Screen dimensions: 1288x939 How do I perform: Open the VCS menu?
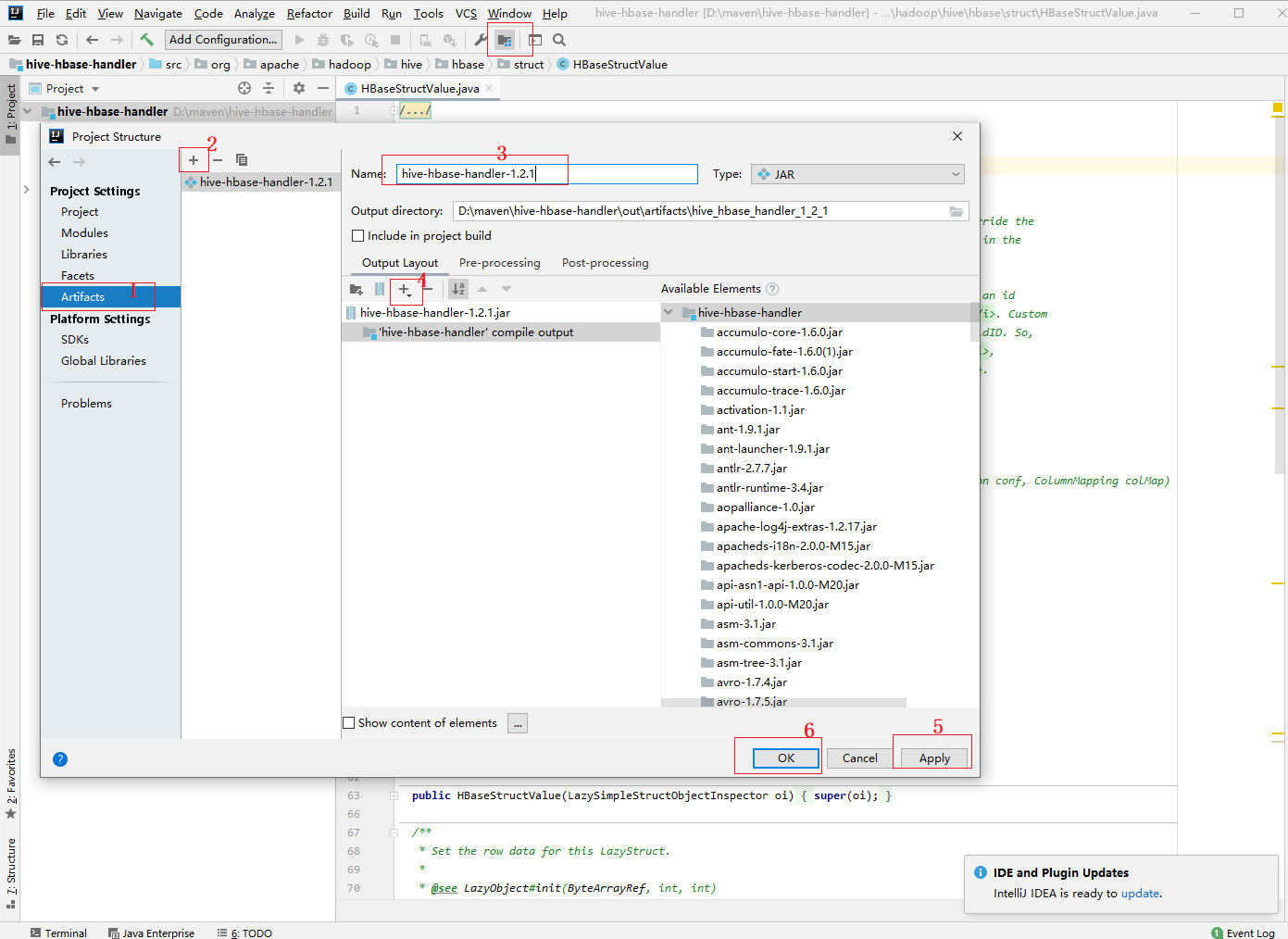pos(466,14)
